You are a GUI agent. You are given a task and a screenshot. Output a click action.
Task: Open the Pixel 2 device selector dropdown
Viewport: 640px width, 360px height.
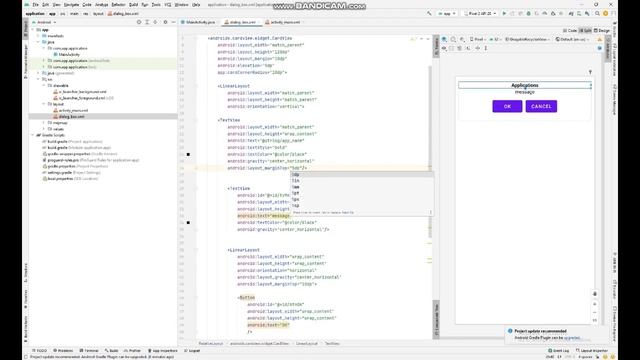pyautogui.click(x=480, y=13)
